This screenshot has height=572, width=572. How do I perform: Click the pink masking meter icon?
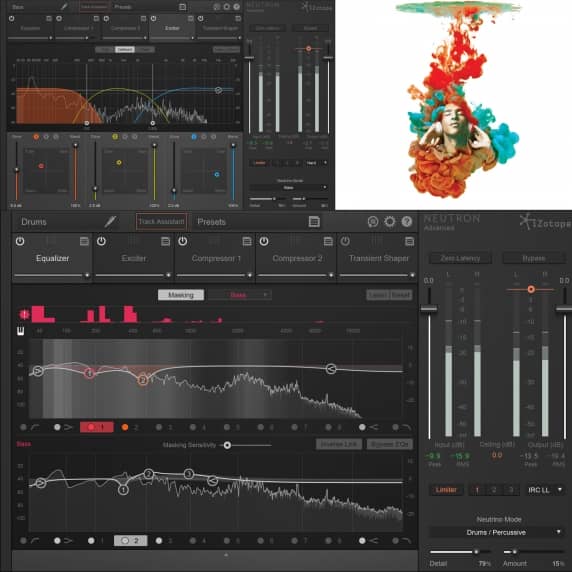(x=24, y=314)
